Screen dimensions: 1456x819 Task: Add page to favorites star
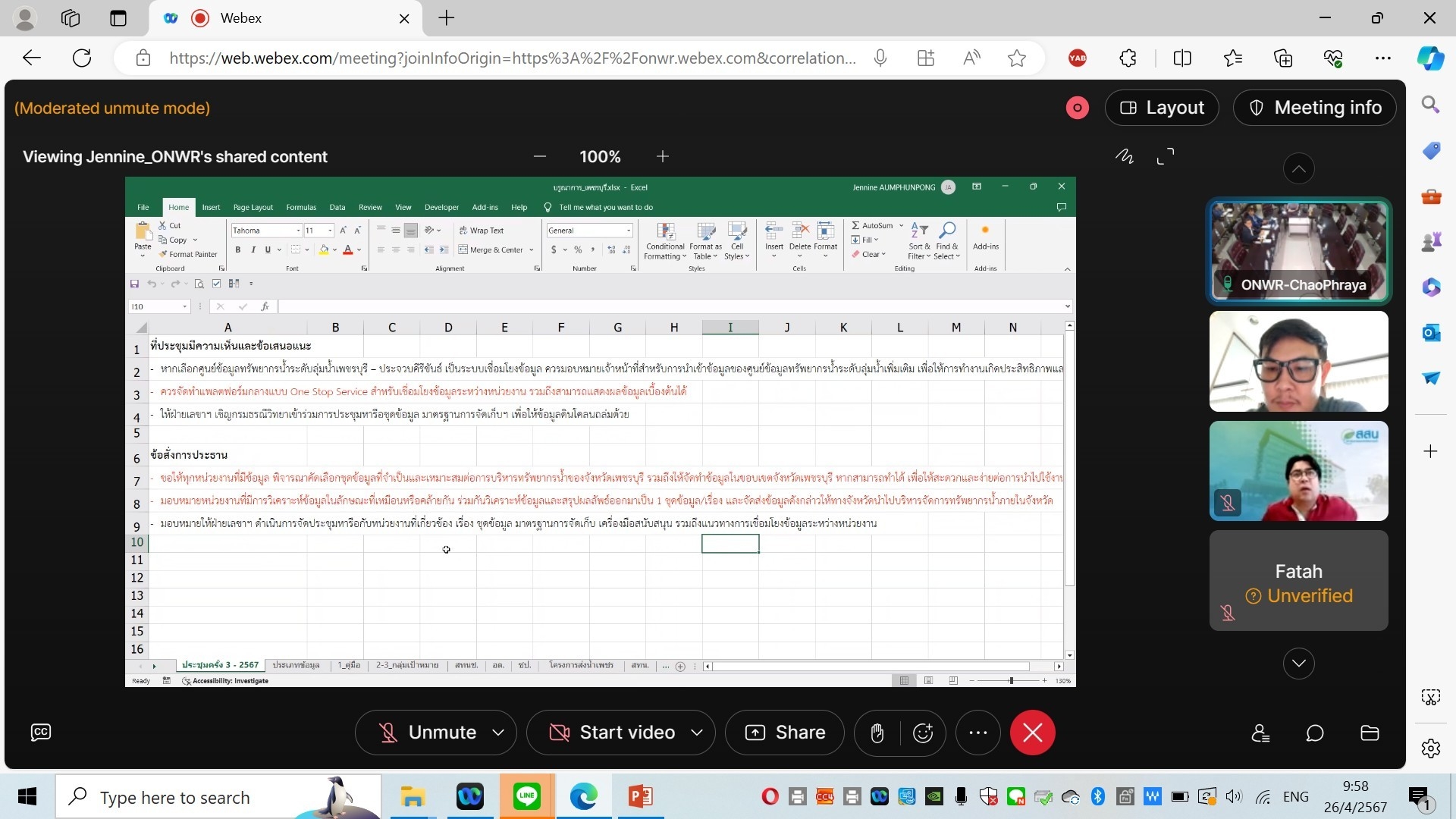coord(1017,58)
